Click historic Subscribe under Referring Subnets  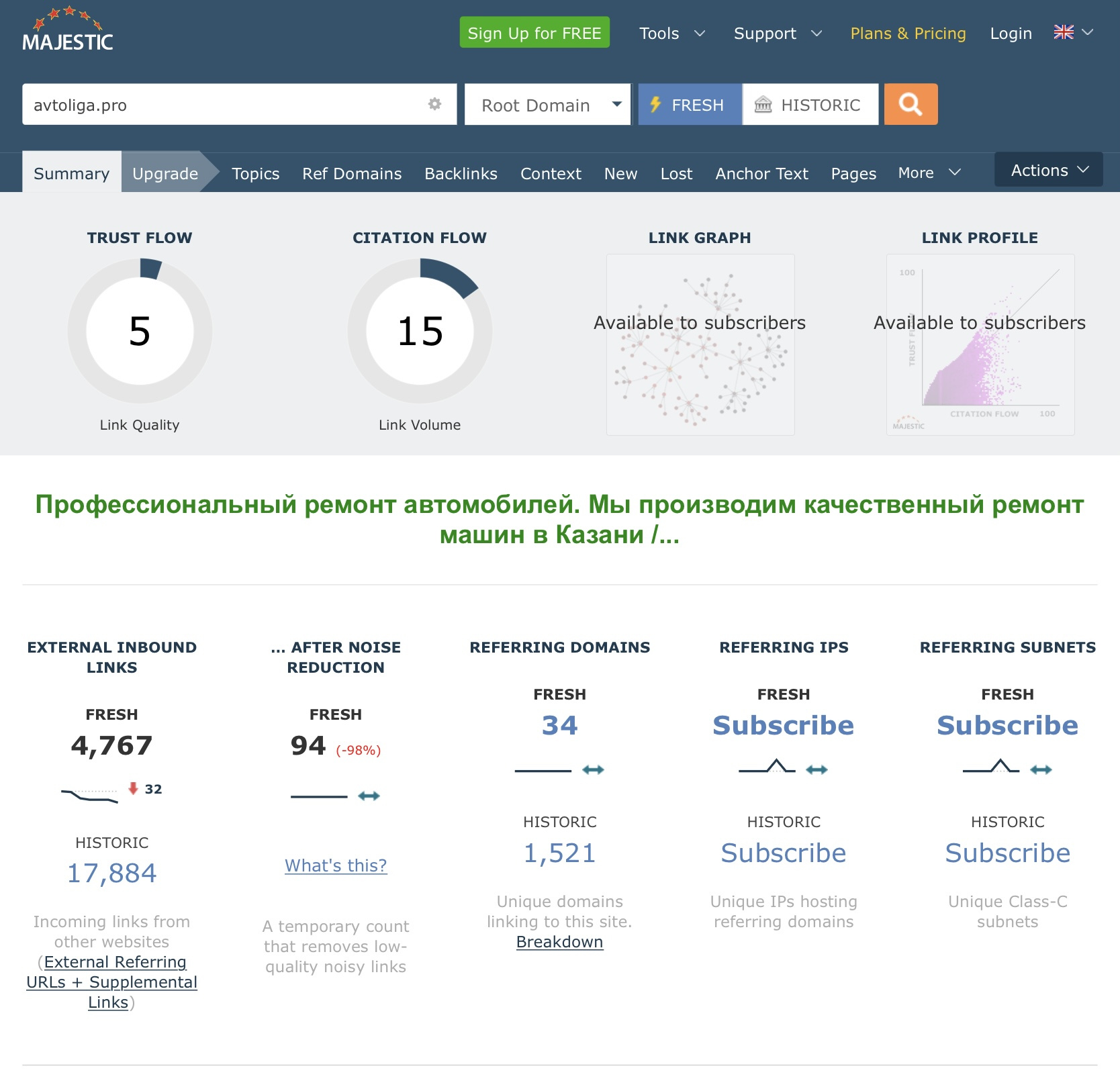[1007, 853]
